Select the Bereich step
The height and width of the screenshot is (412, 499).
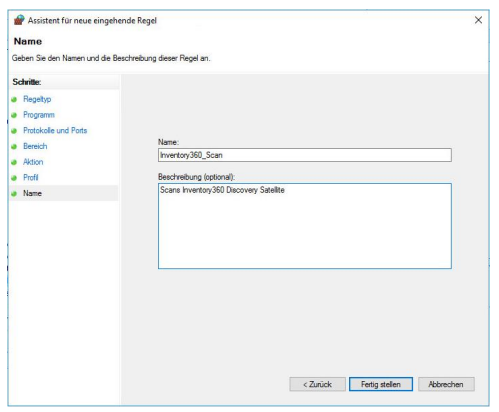pos(35,146)
